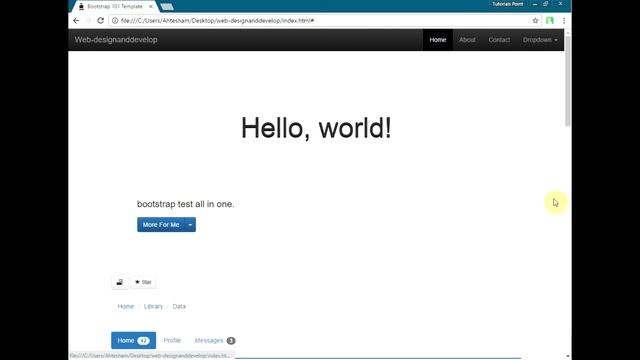The image size is (640, 360).
Task: Click the scrollbar down arrow
Action: pos(568,356)
